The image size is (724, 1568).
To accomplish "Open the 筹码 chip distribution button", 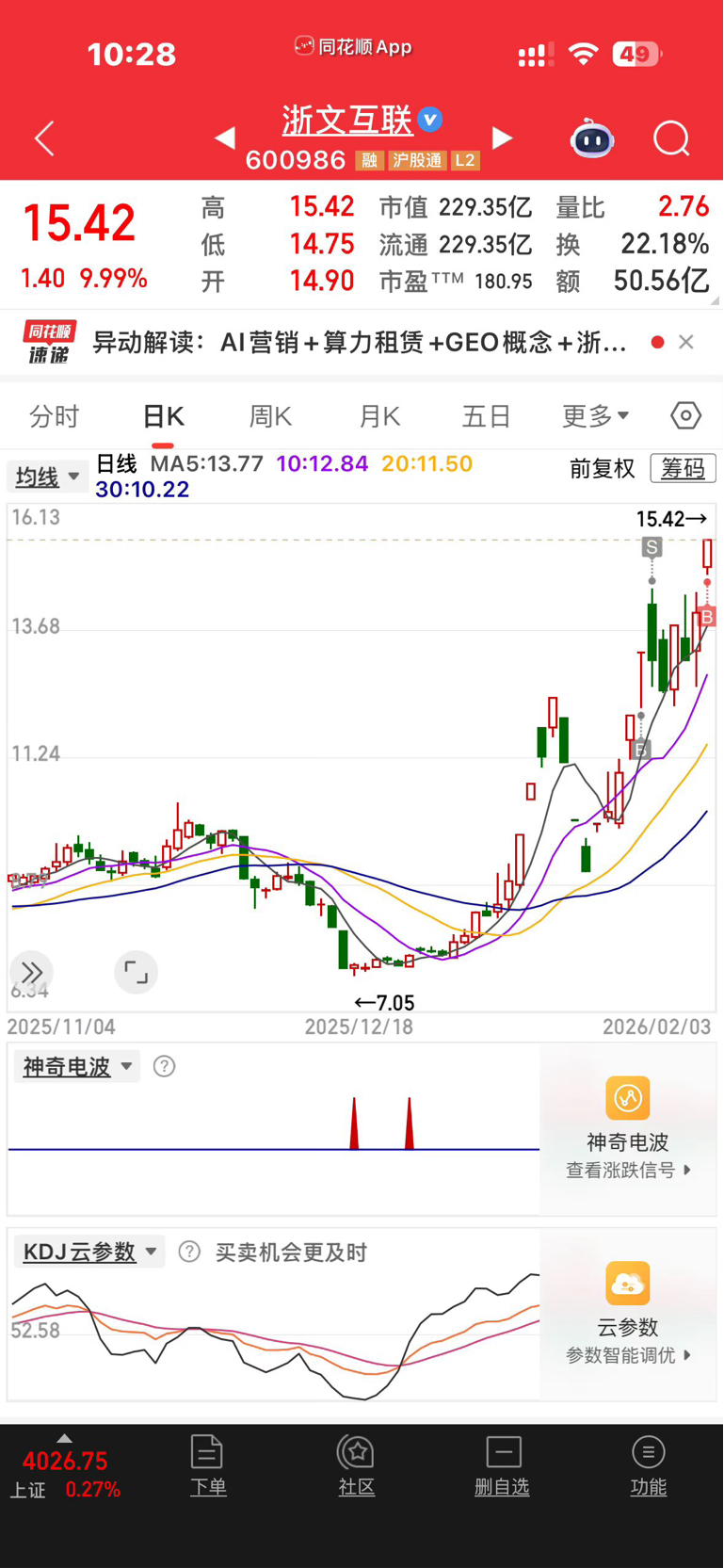I will [684, 468].
